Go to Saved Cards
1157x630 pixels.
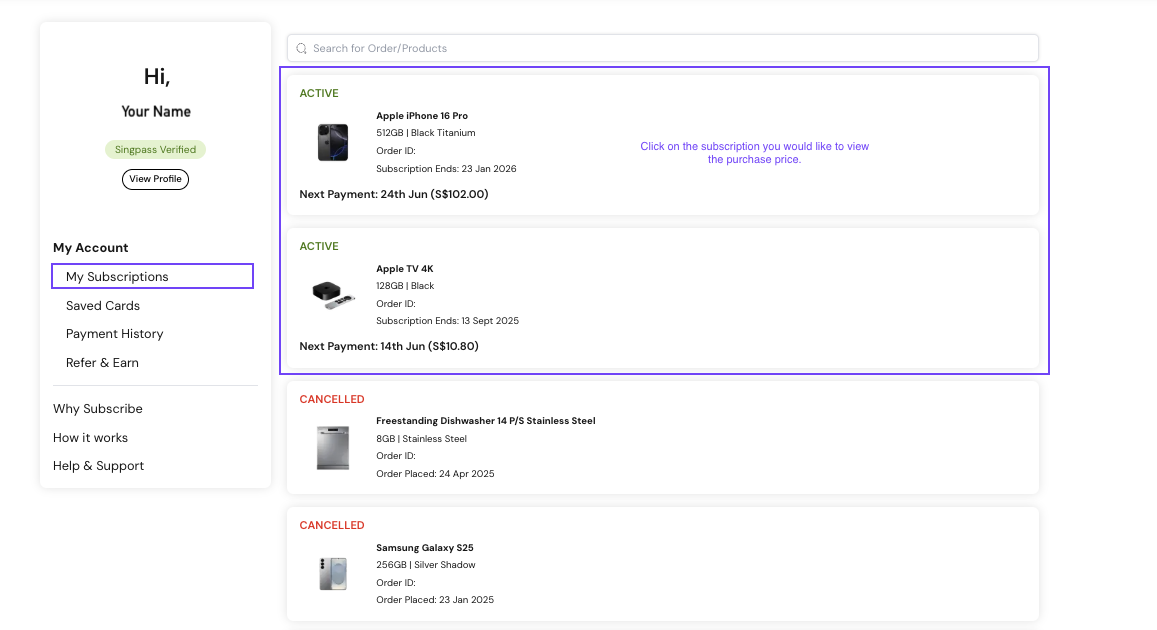(103, 305)
